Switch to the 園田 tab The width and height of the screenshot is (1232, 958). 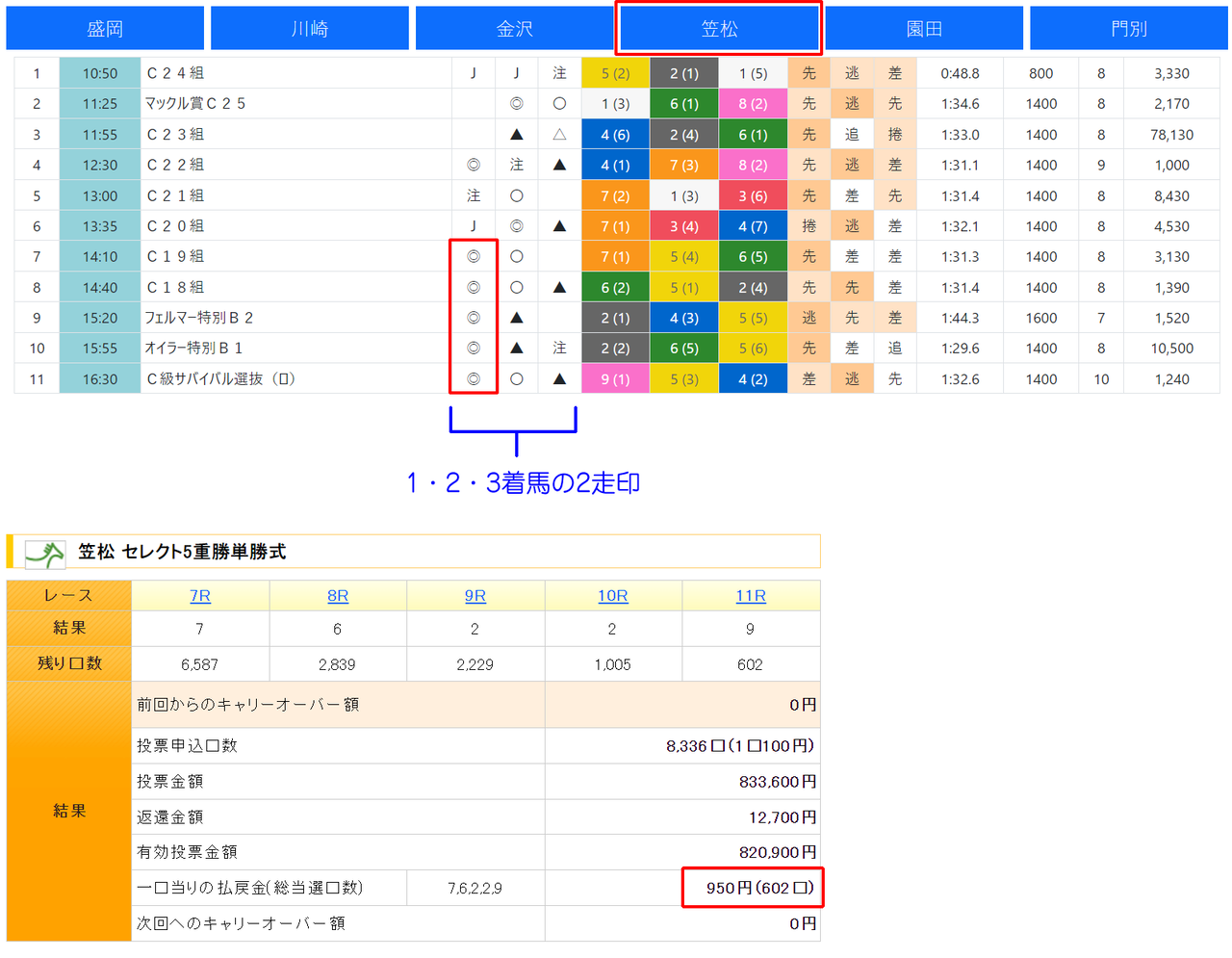(x=924, y=29)
